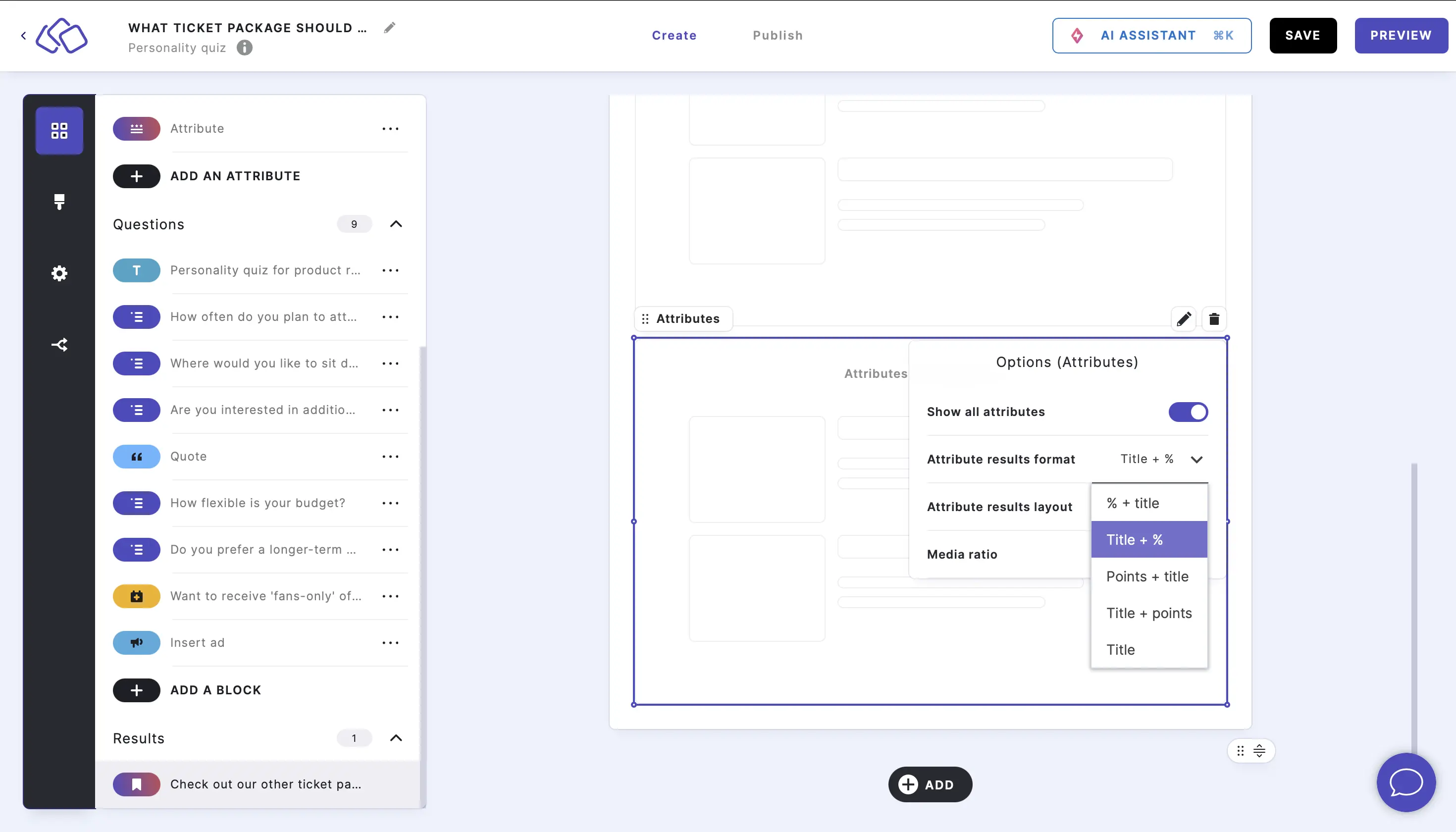
Task: Expand the Questions section collapse arrow
Action: click(397, 224)
